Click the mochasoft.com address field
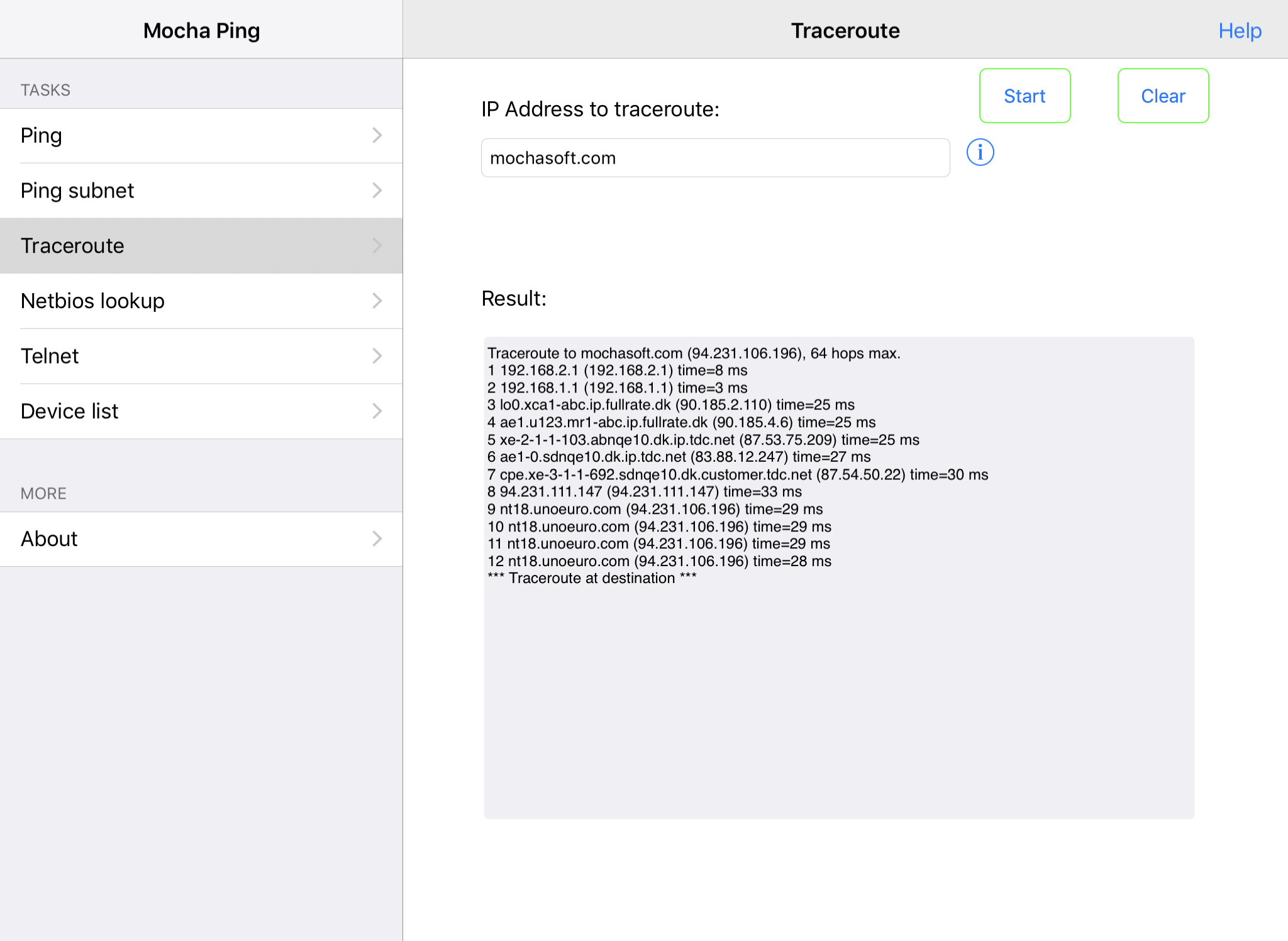Screen dimensions: 1288x941 715,158
